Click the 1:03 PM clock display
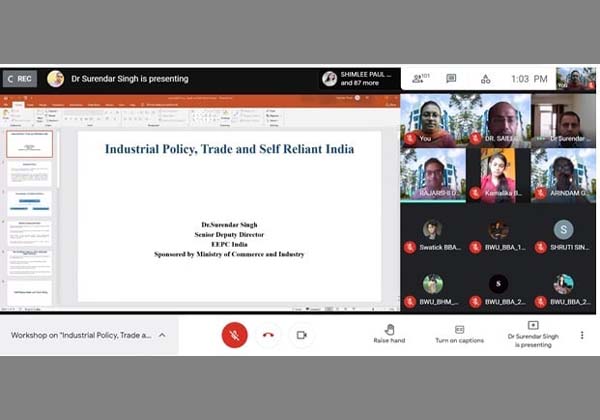600x420 pixels. pos(529,79)
